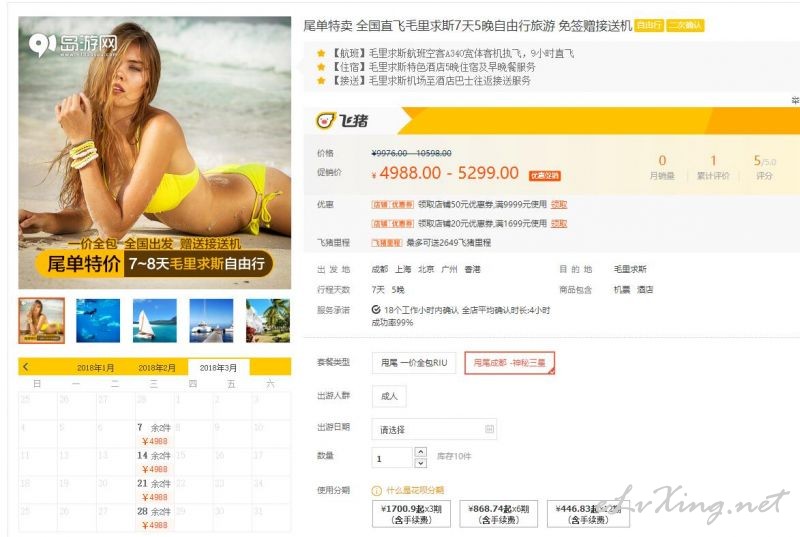Increase quantity with the up arrow
This screenshot has height=537, width=800.
420,452
